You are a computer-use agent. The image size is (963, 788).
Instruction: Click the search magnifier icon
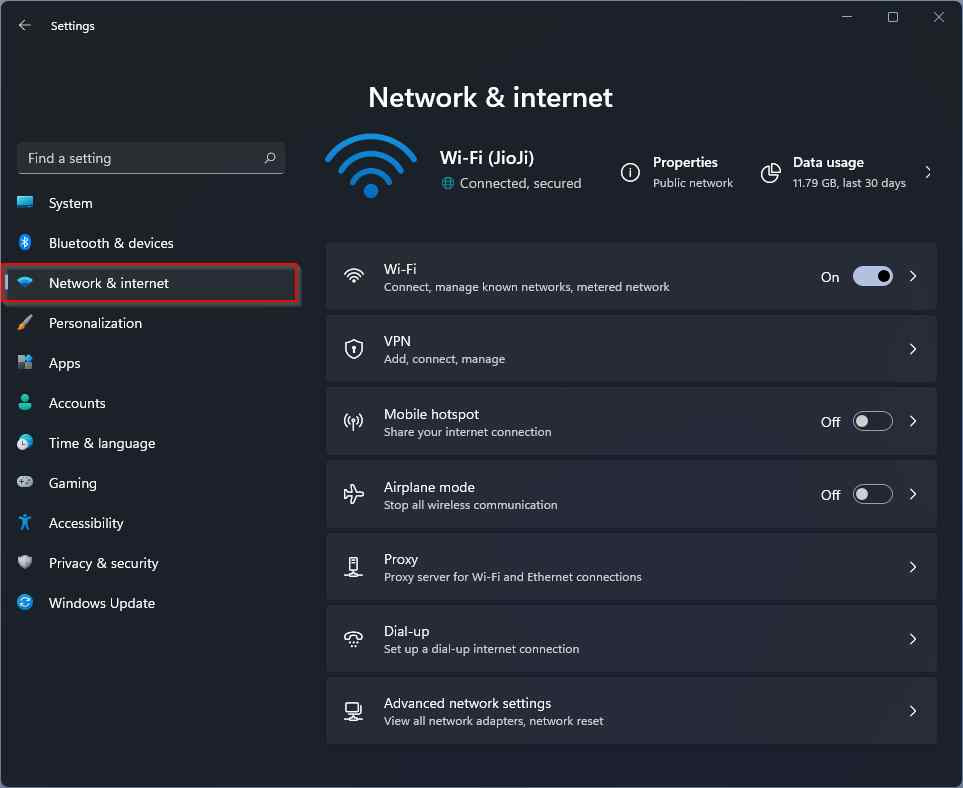(270, 158)
